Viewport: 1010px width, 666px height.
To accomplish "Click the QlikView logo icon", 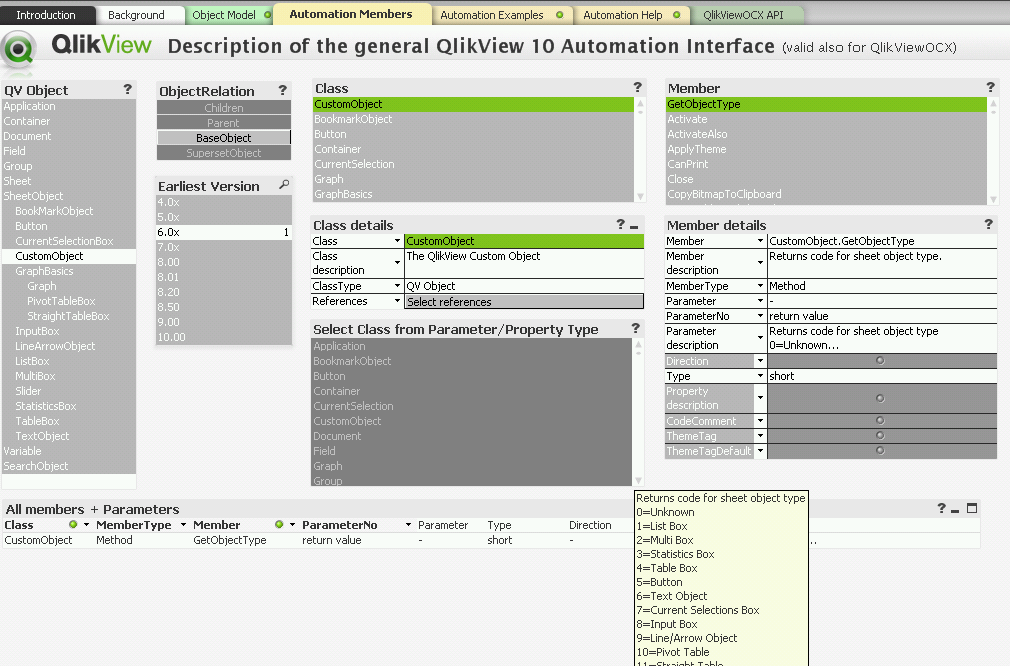I will point(18,49).
